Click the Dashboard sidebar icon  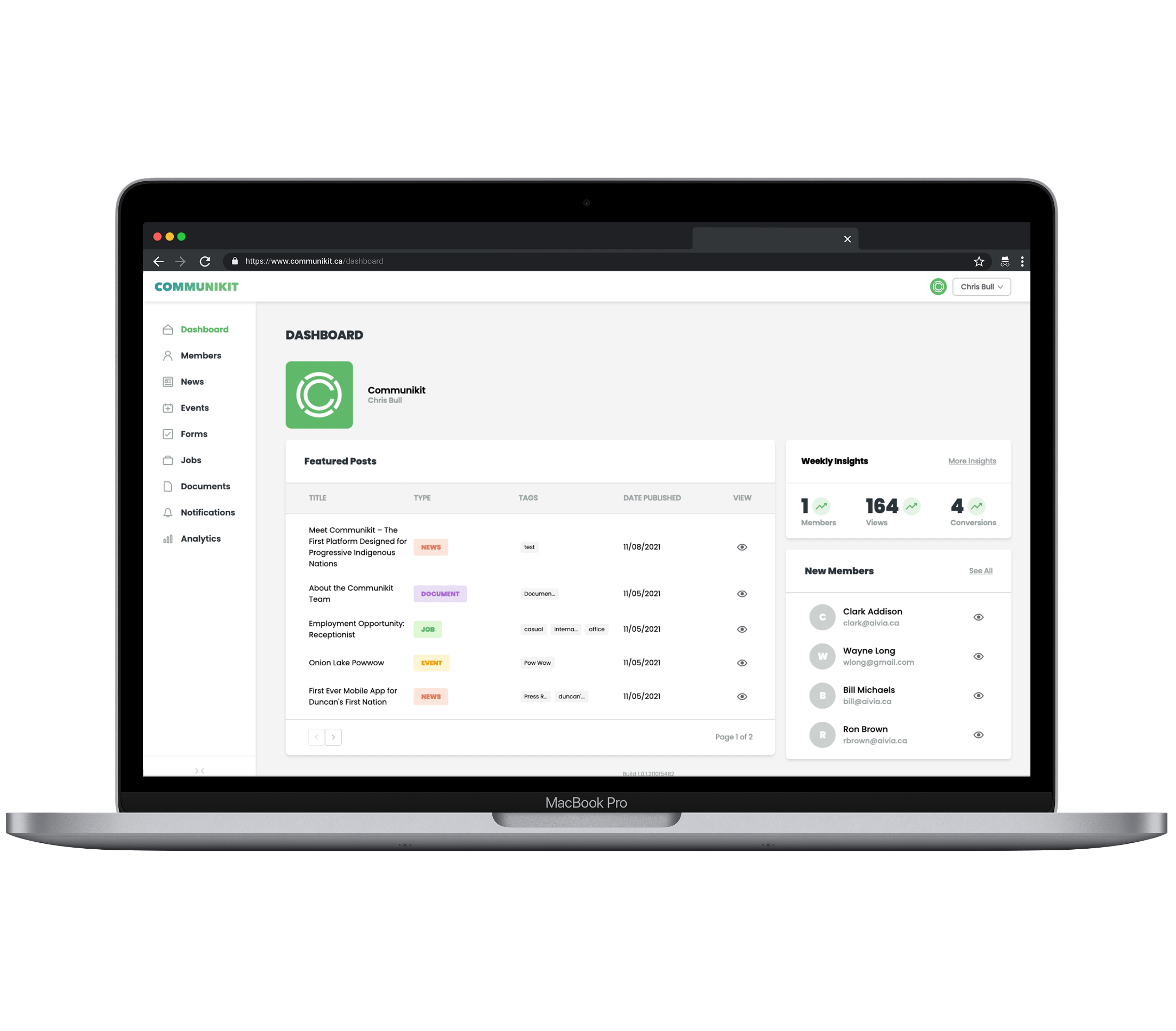[168, 329]
